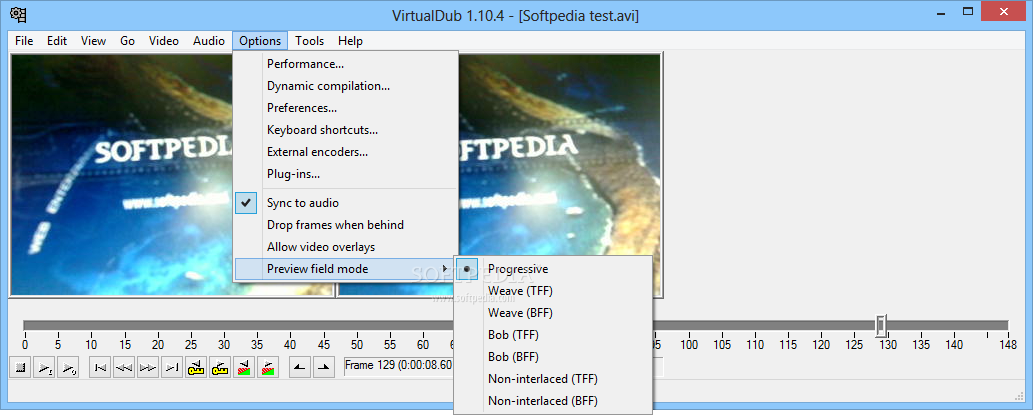Go to previous keyframe (left key icon)

click(x=196, y=368)
